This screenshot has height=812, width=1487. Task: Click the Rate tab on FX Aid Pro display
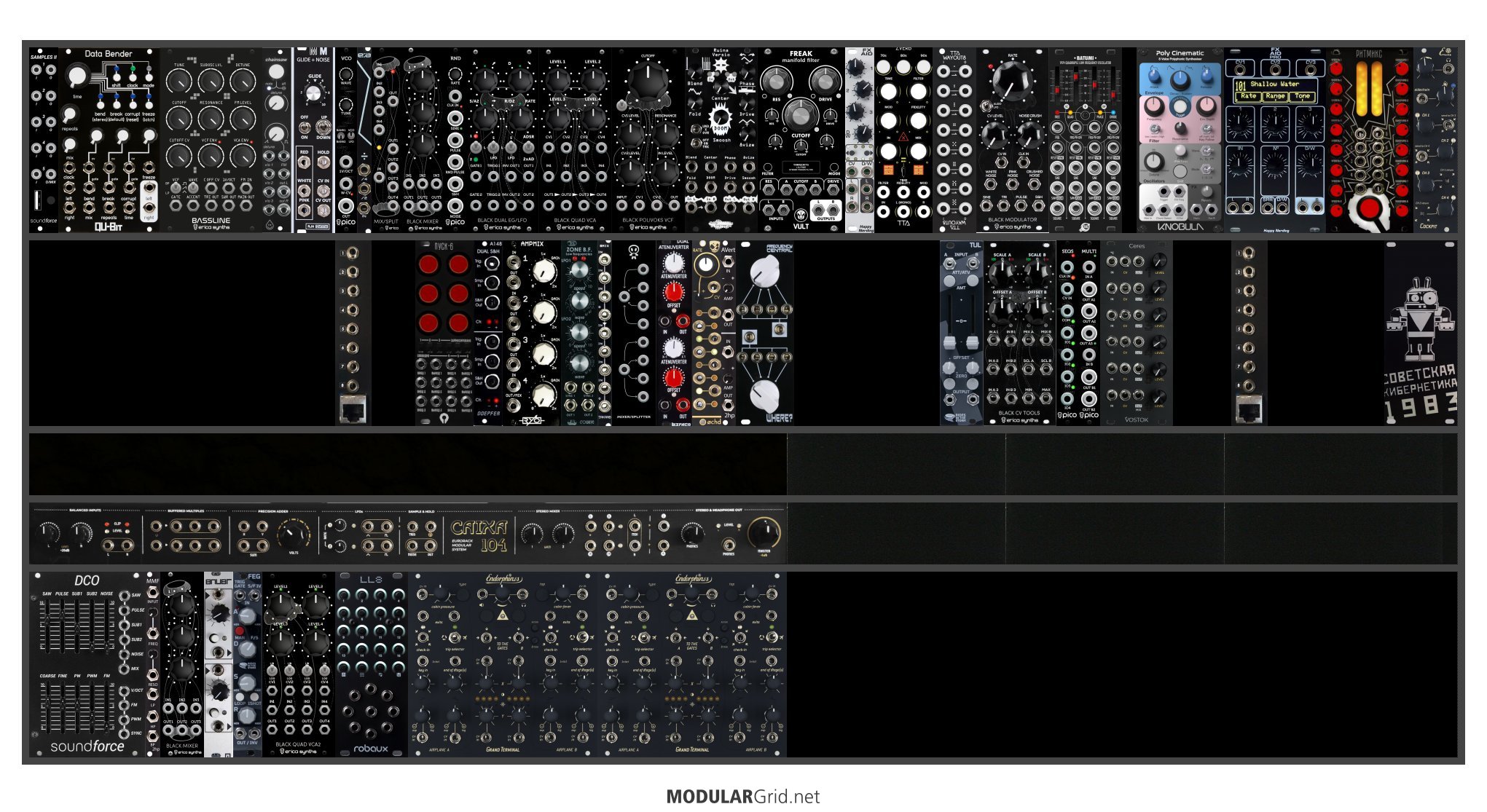point(1249,96)
